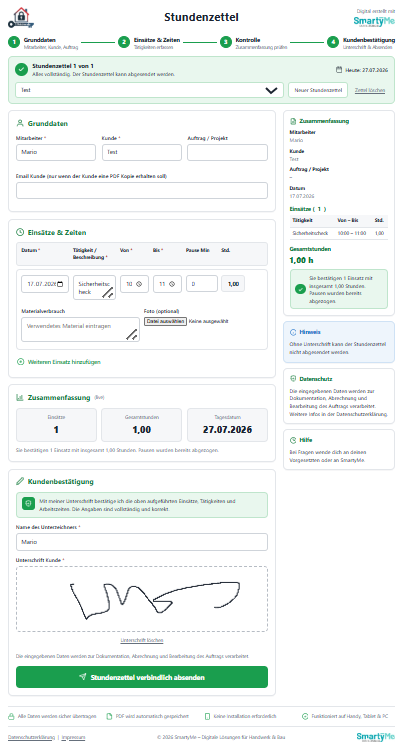Image resolution: width=402 pixels, height=750 pixels.
Task: Open the Datenschutzerklärung footer link
Action: [x=31, y=737]
